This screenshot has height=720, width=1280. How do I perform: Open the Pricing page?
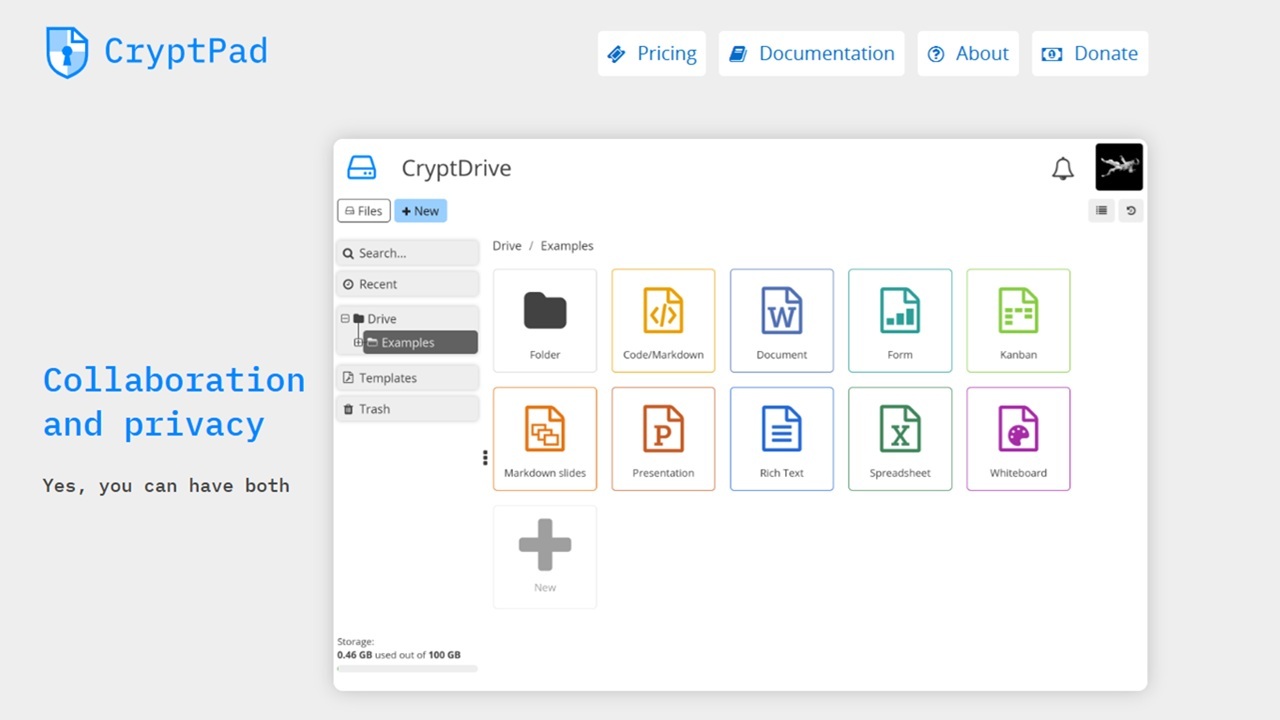[x=652, y=53]
